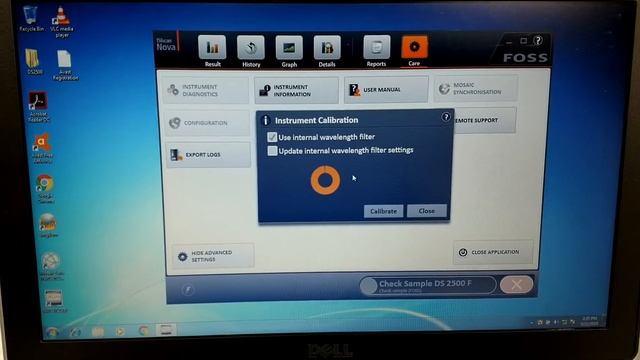Click the spinning orange progress ring
Image resolution: width=640 pixels, height=360 pixels.
pos(325,180)
